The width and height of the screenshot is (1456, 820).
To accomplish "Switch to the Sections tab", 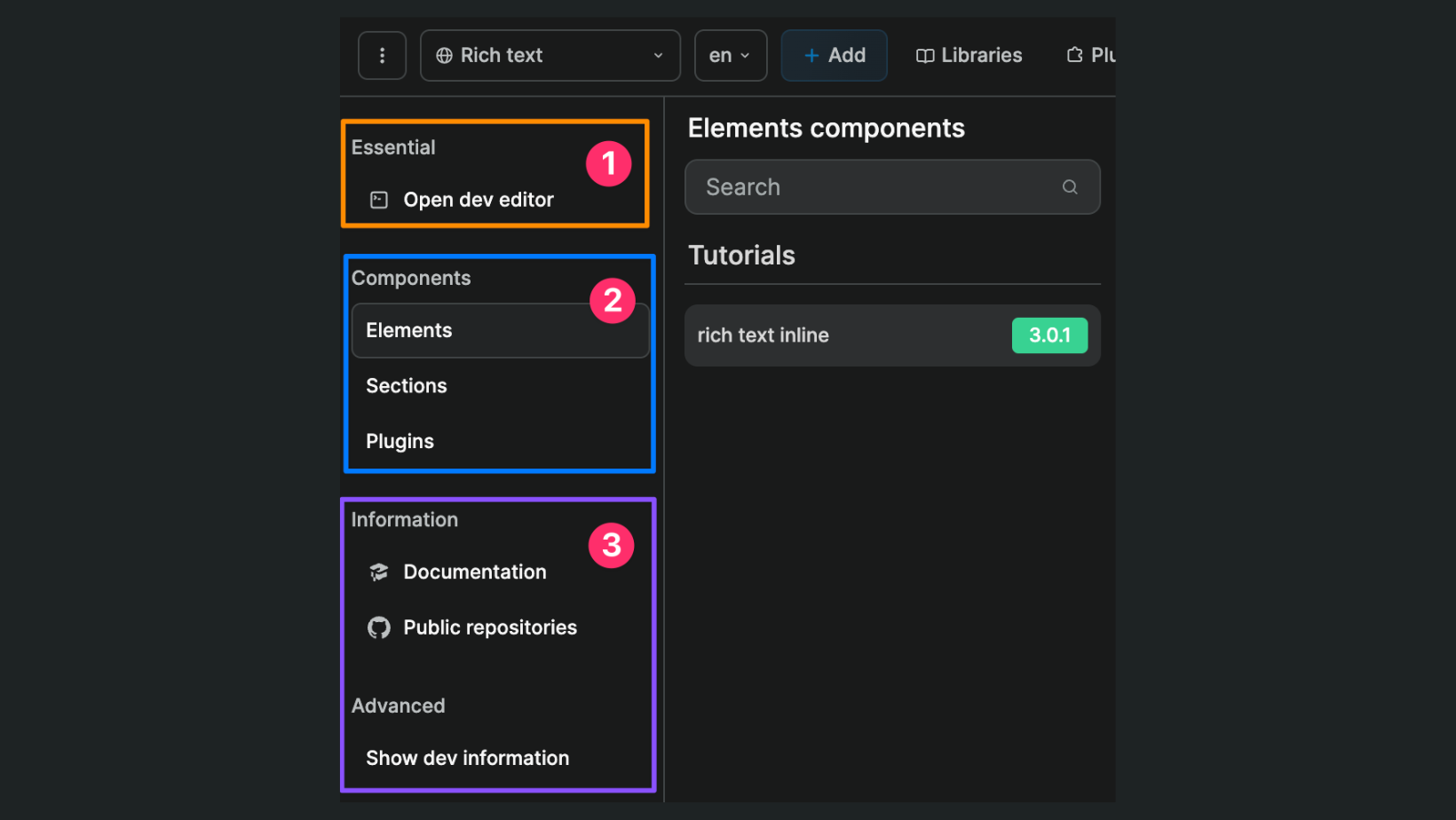I will point(406,385).
